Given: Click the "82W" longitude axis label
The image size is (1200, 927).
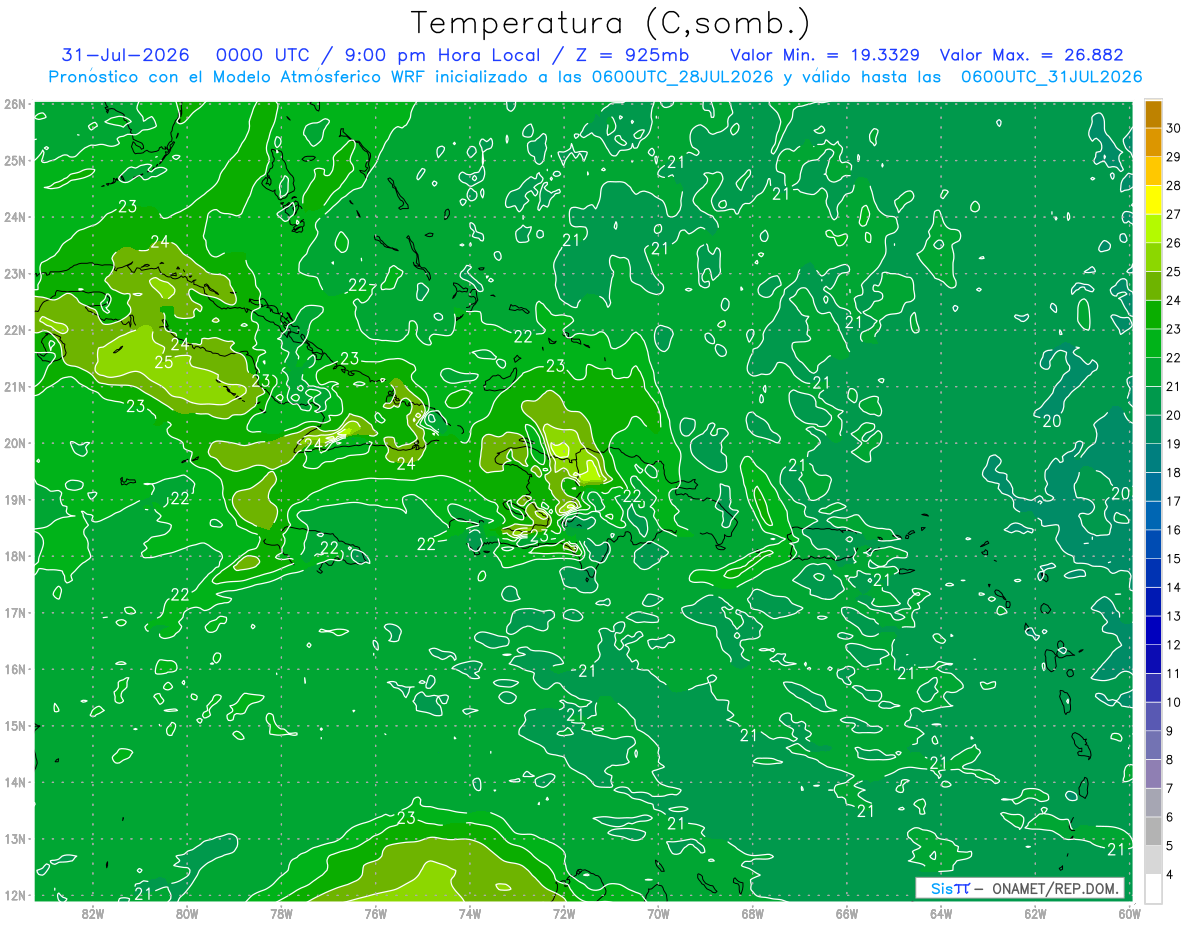Looking at the screenshot, I should click(x=93, y=913).
